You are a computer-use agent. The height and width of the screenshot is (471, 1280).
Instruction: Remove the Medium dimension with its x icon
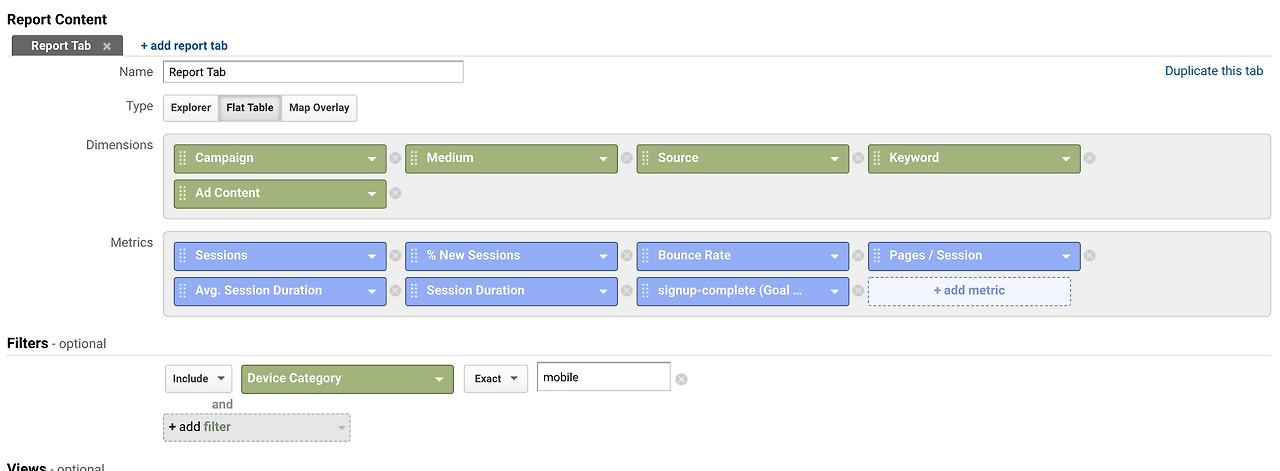point(627,158)
